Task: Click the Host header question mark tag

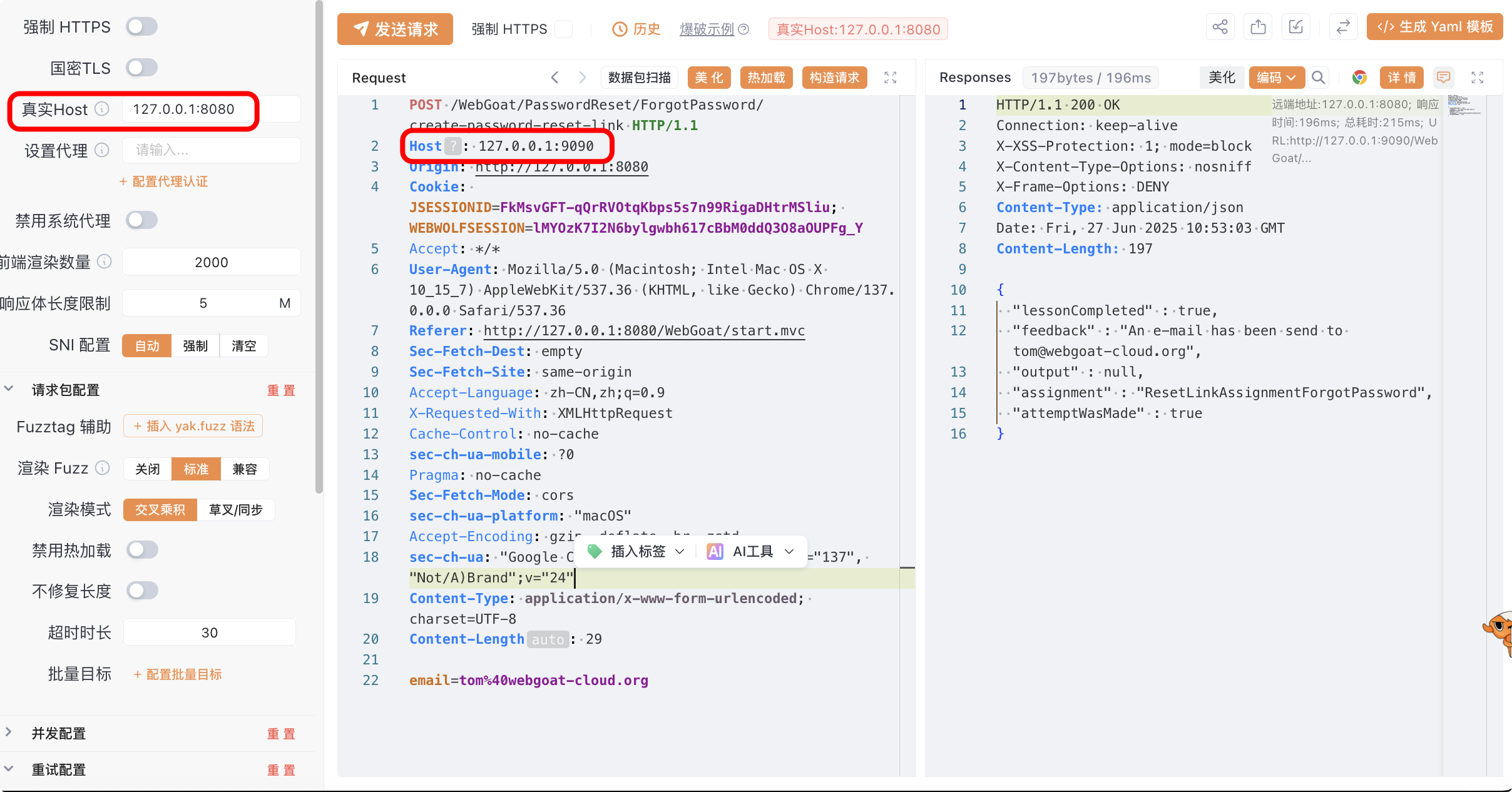Action: click(453, 146)
